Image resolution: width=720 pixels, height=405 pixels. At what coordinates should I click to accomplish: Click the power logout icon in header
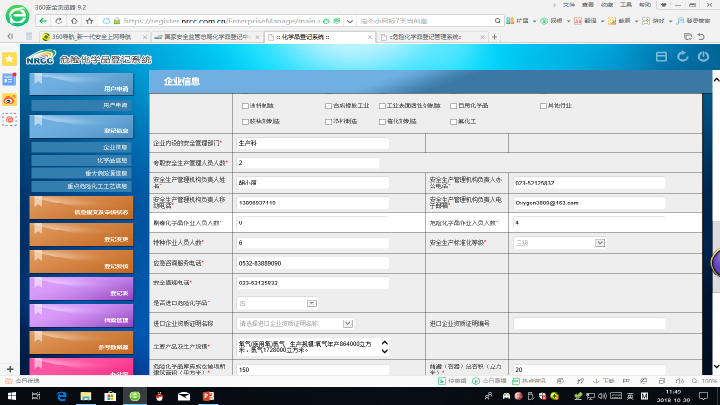point(704,57)
